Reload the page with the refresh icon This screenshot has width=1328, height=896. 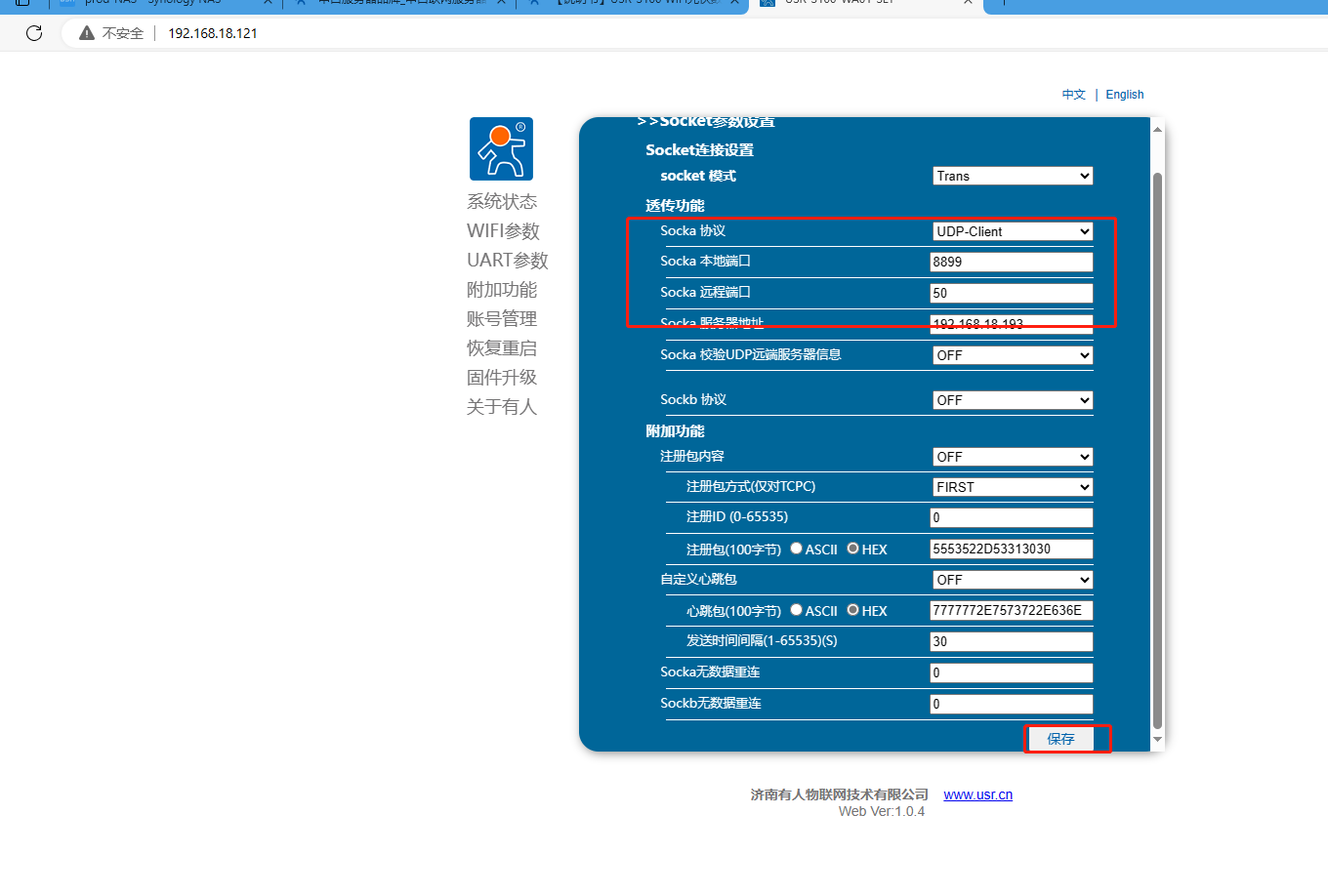coord(34,33)
